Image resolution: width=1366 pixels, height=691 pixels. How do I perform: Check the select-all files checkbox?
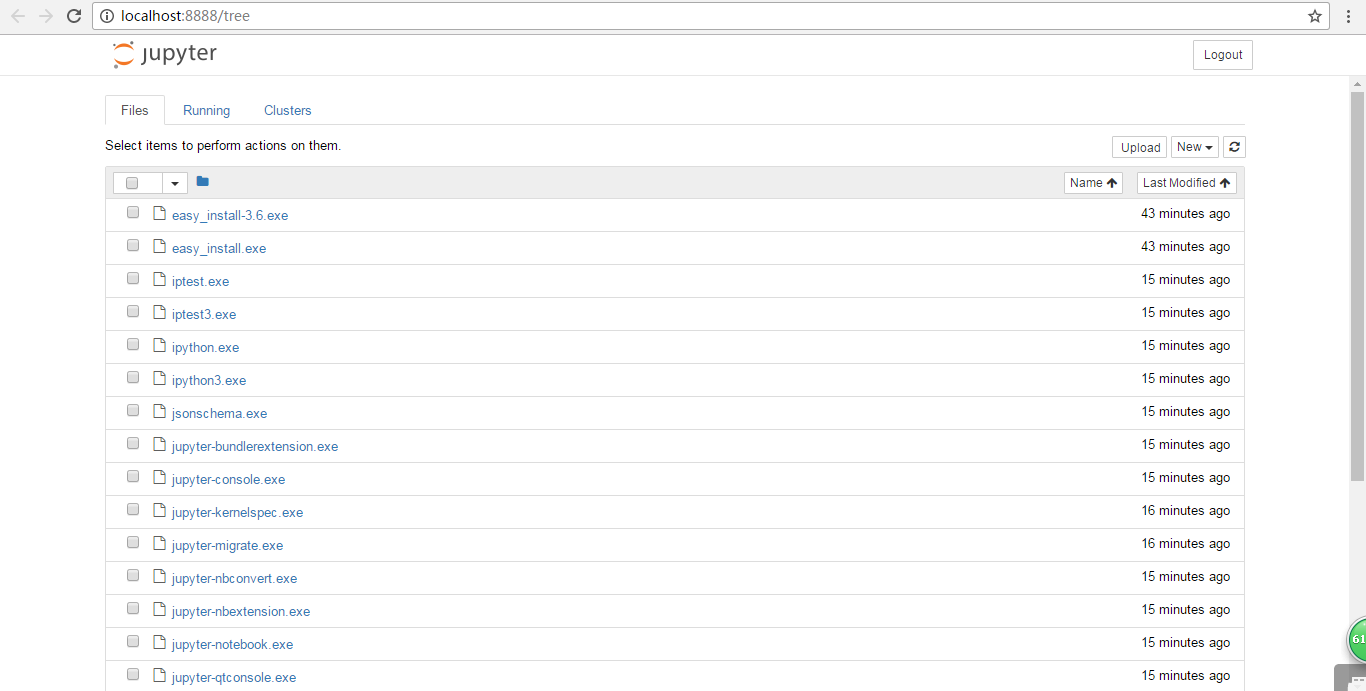[132, 183]
